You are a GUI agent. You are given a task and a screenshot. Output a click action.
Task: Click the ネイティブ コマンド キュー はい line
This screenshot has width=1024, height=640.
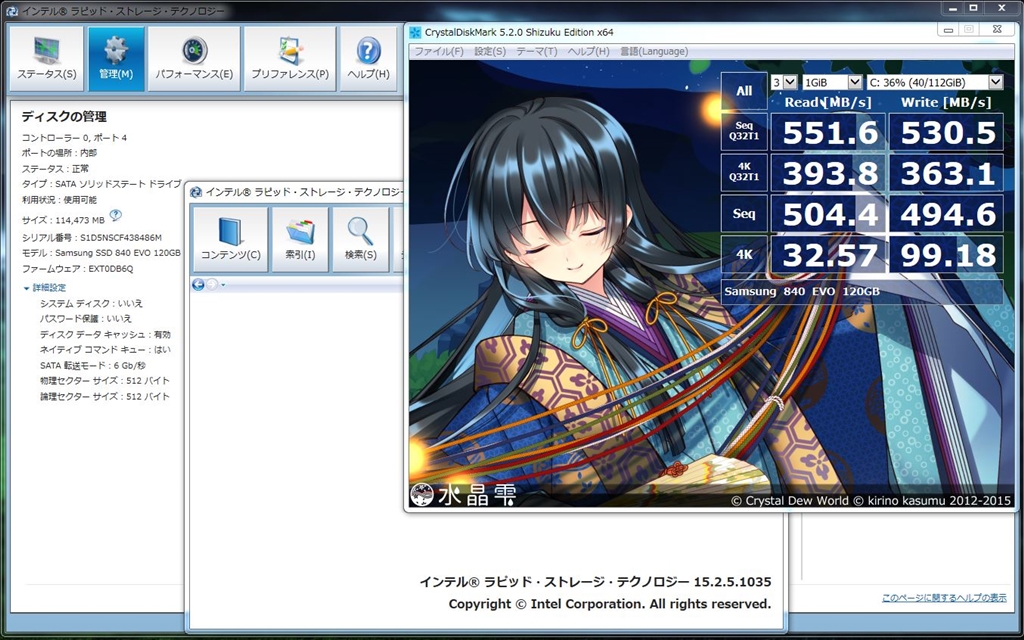[x=105, y=349]
